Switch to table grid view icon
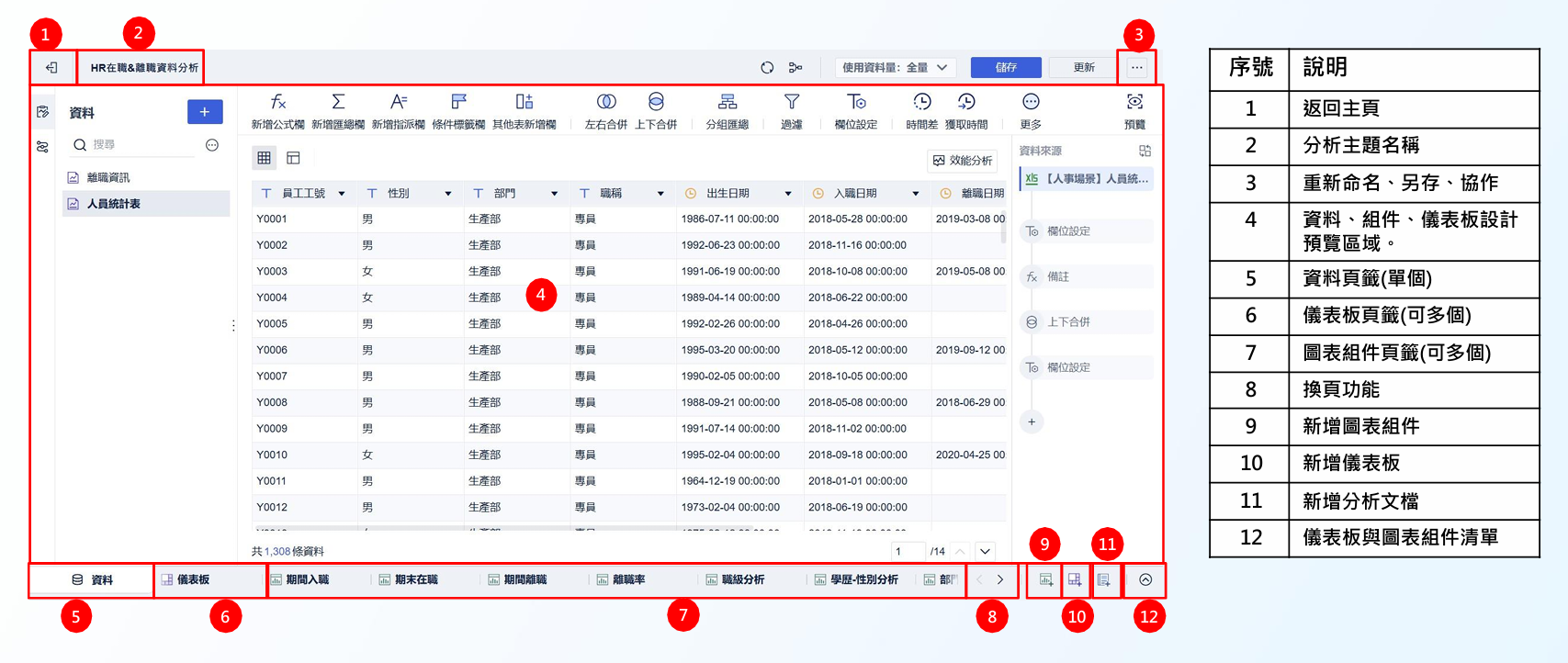Image resolution: width=1568 pixels, height=663 pixels. click(x=264, y=158)
